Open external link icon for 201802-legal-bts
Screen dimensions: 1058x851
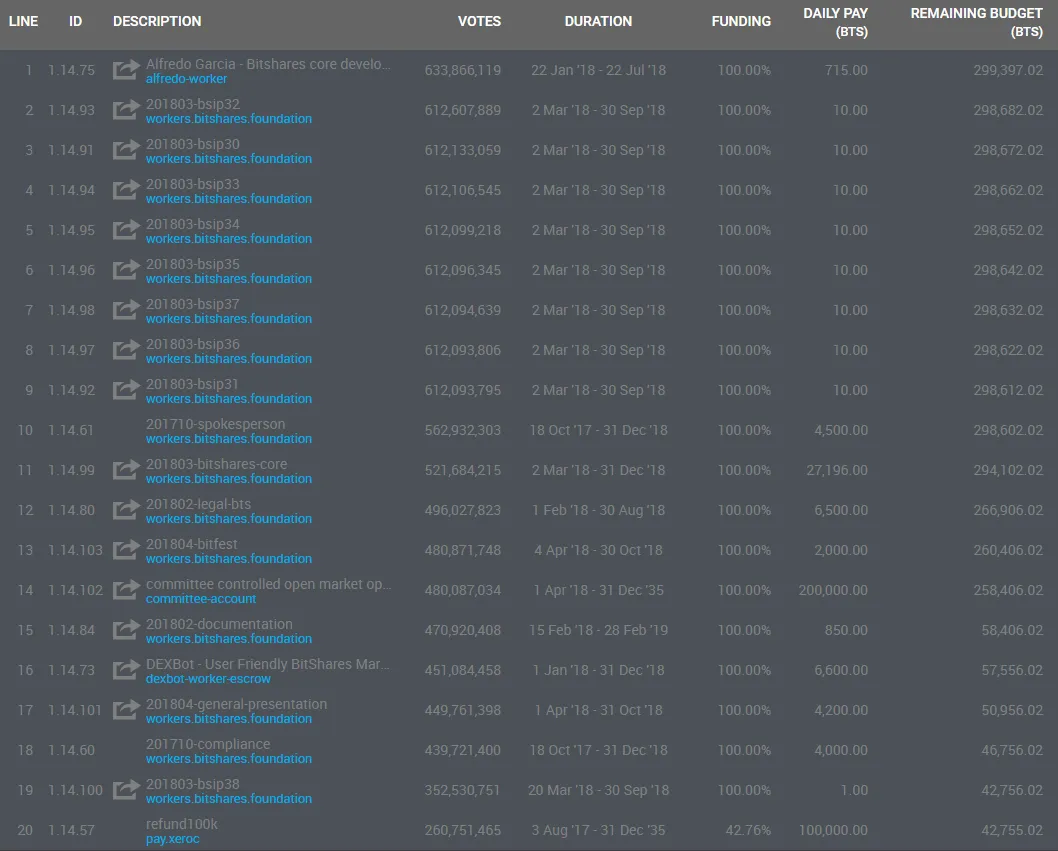126,510
